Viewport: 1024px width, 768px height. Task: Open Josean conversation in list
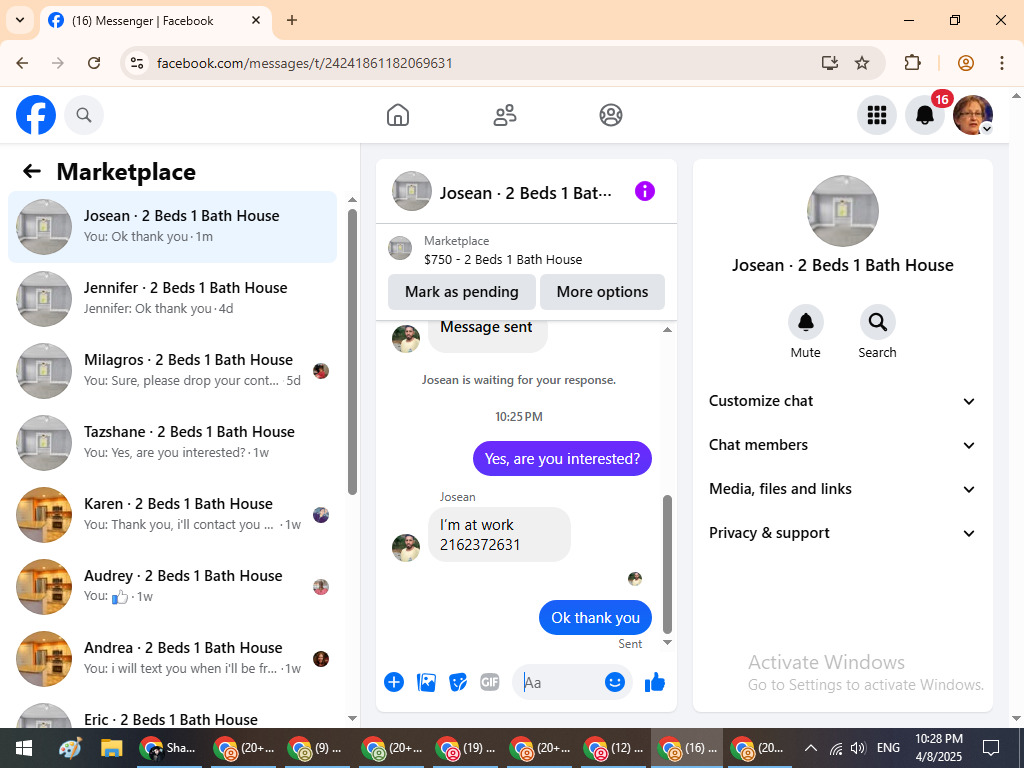click(172, 227)
